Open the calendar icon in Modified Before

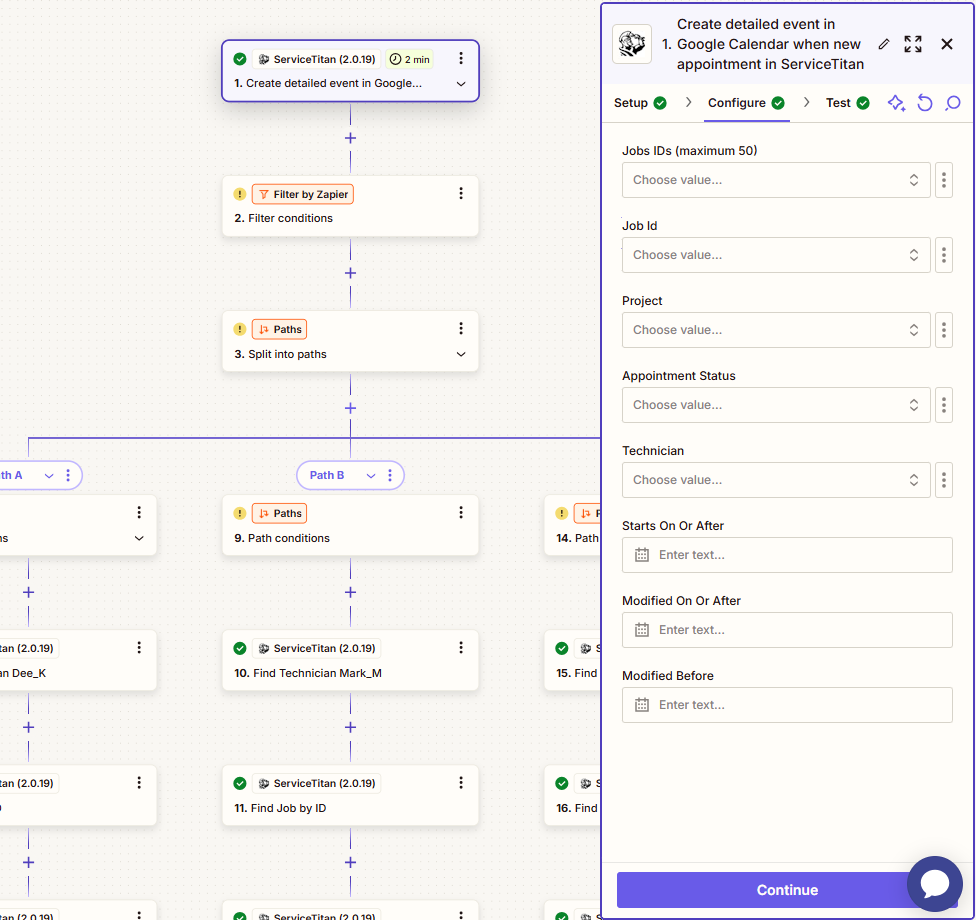[x=642, y=705]
